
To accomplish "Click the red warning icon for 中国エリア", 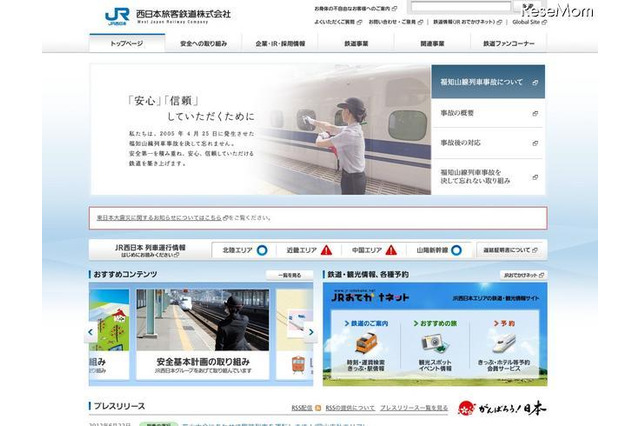I will 391,250.
